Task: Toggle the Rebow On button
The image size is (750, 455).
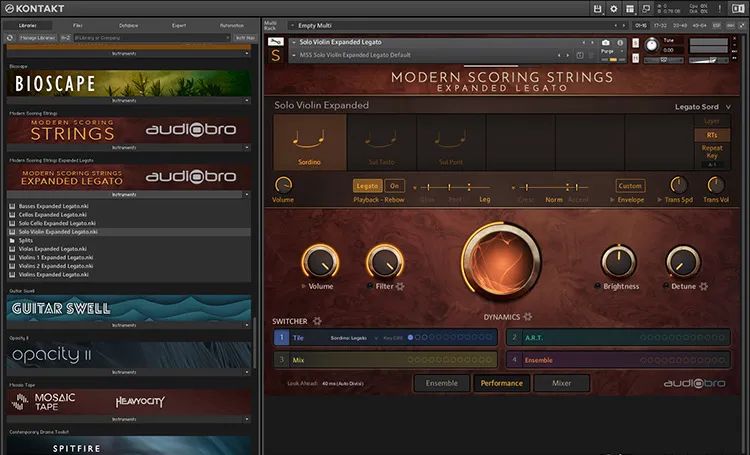Action: tap(394, 186)
